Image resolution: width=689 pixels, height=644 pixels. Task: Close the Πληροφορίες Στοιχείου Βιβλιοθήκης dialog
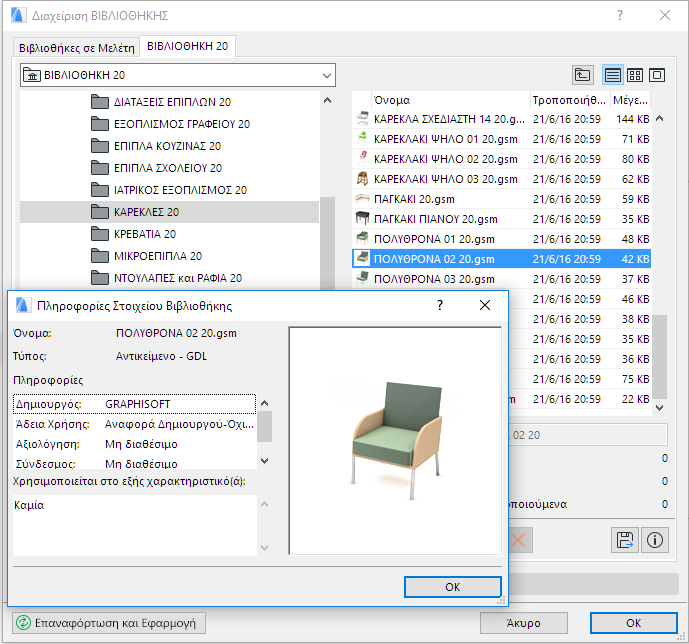[485, 305]
